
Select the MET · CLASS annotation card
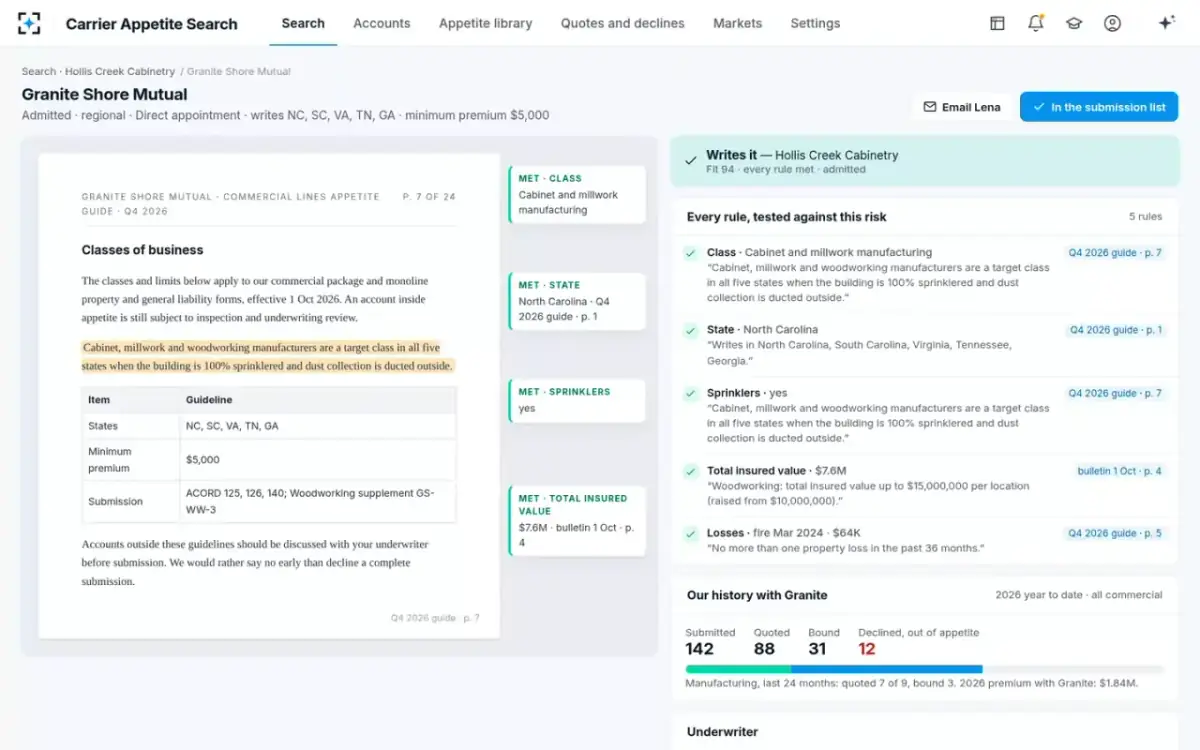click(578, 195)
